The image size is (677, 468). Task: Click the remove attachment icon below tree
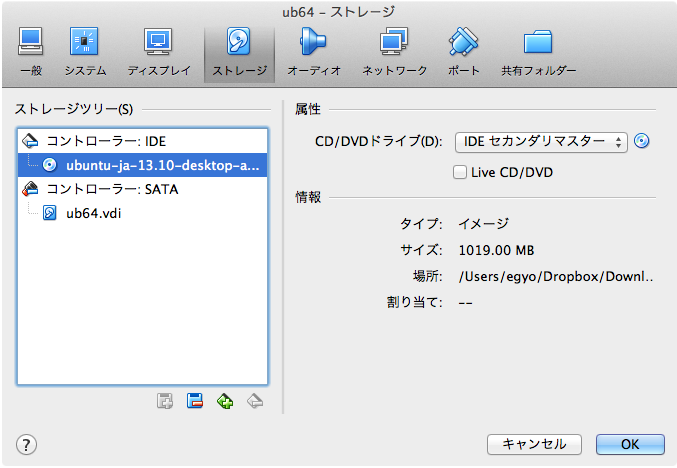(195, 401)
